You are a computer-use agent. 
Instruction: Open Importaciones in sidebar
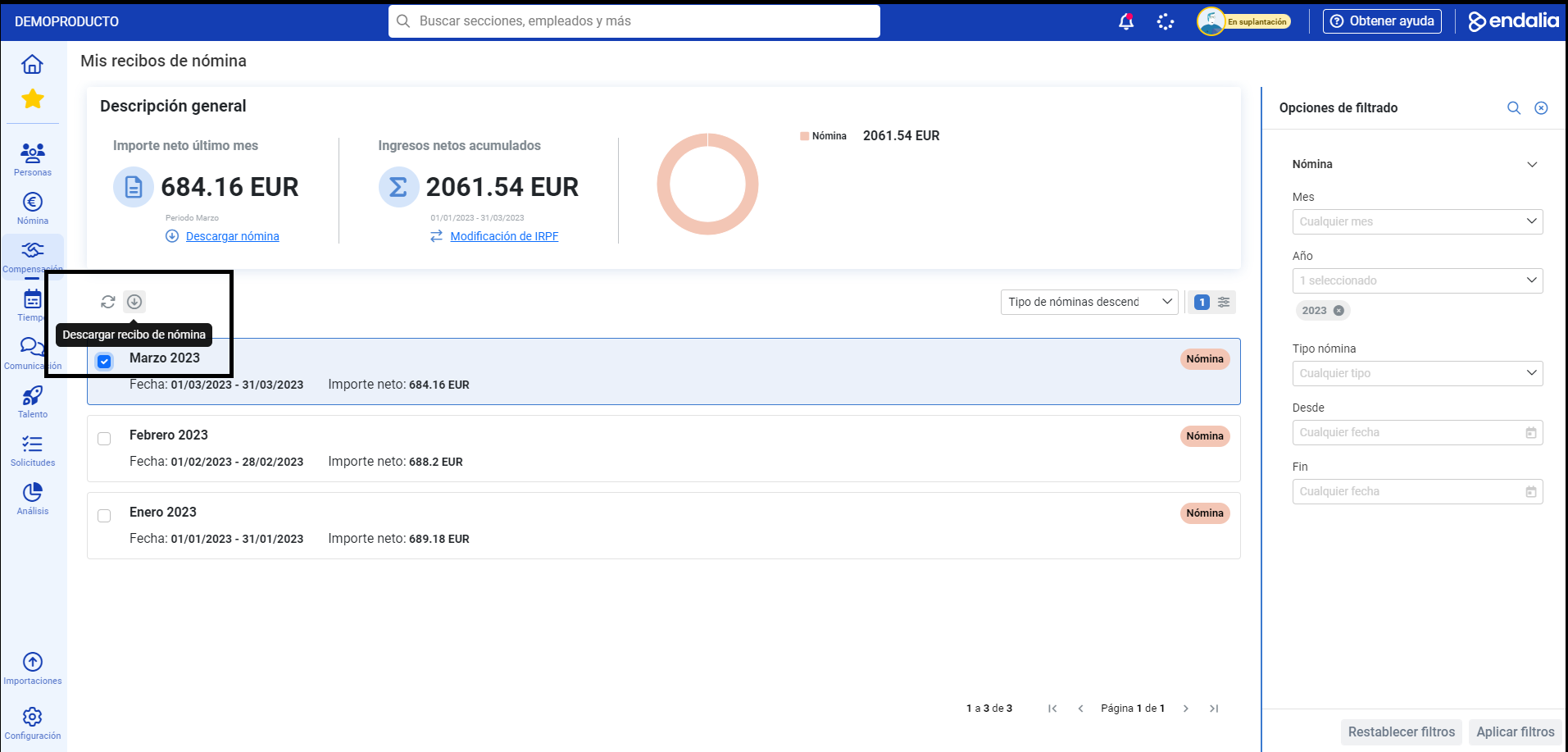tap(33, 668)
